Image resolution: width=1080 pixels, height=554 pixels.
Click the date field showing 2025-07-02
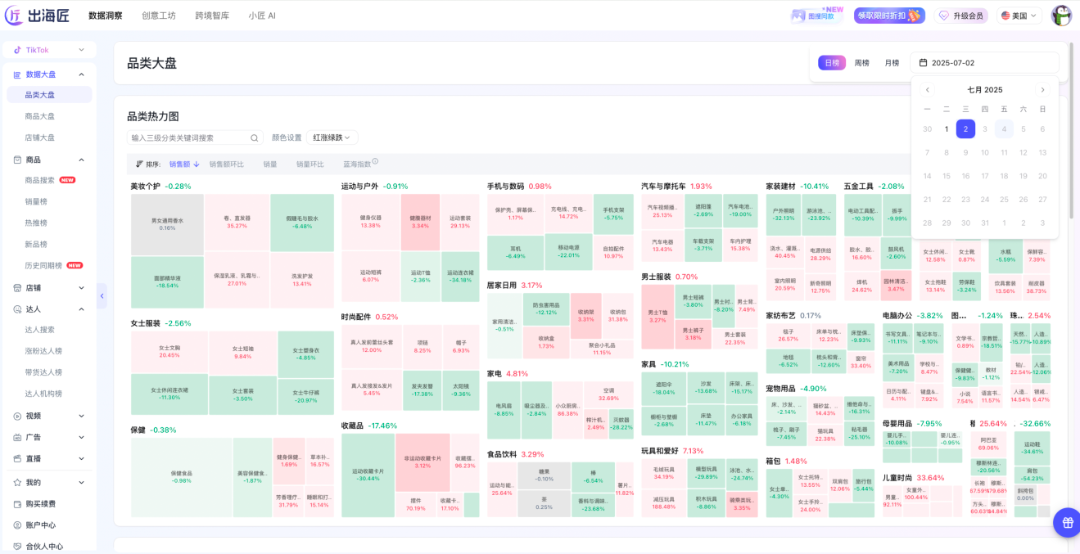pos(984,63)
